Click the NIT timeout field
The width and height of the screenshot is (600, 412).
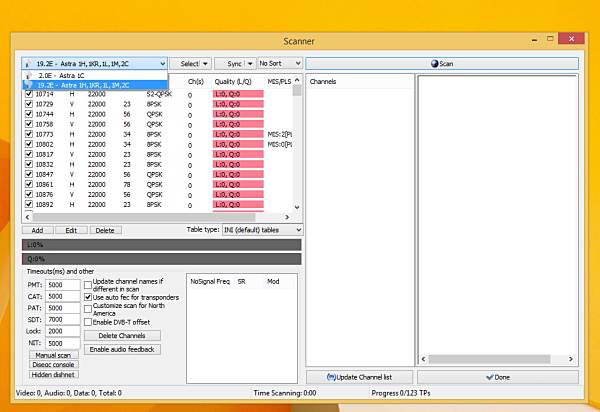click(63, 343)
